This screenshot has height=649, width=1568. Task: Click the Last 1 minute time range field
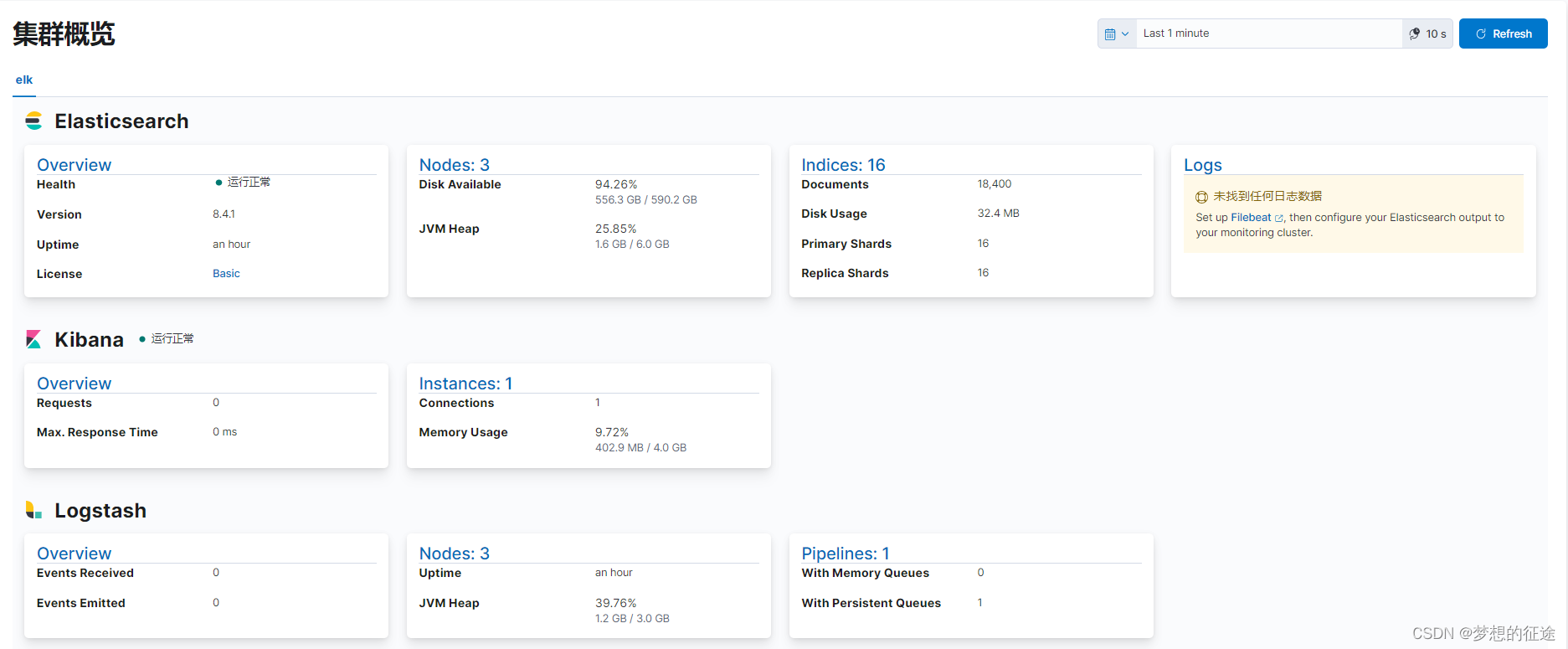(1269, 33)
